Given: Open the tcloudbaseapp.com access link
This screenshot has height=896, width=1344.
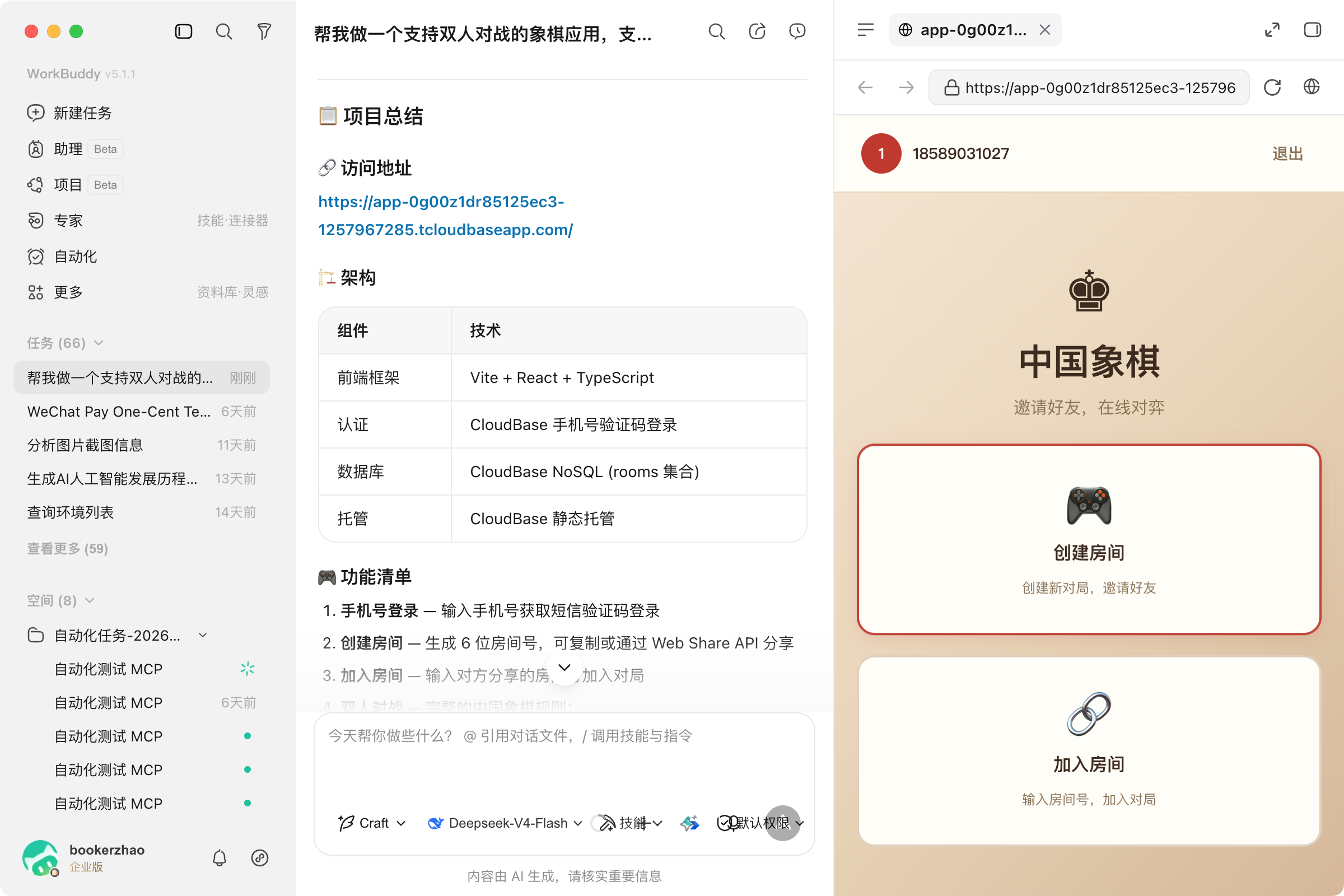Looking at the screenshot, I should [446, 216].
